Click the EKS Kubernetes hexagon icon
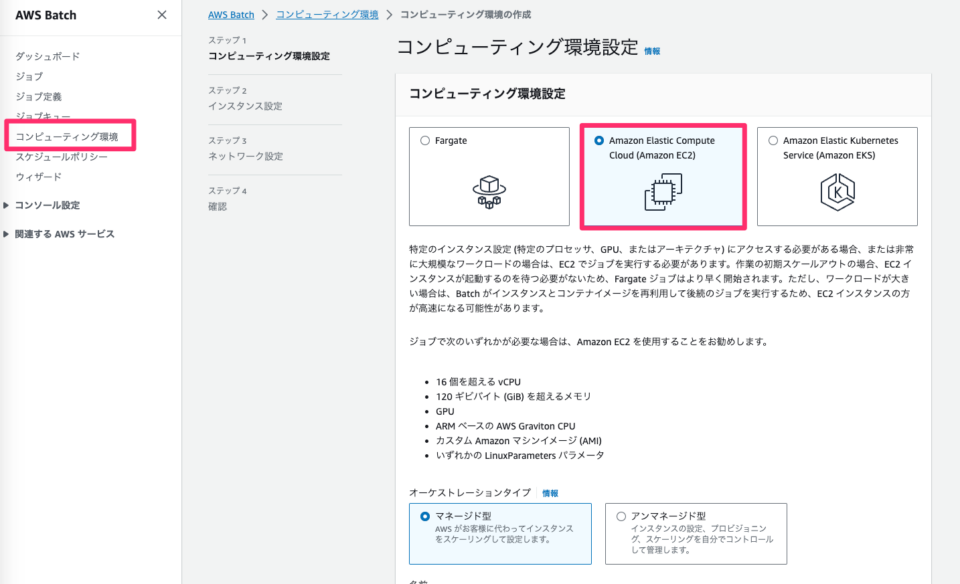The height and width of the screenshot is (584, 960). point(837,192)
